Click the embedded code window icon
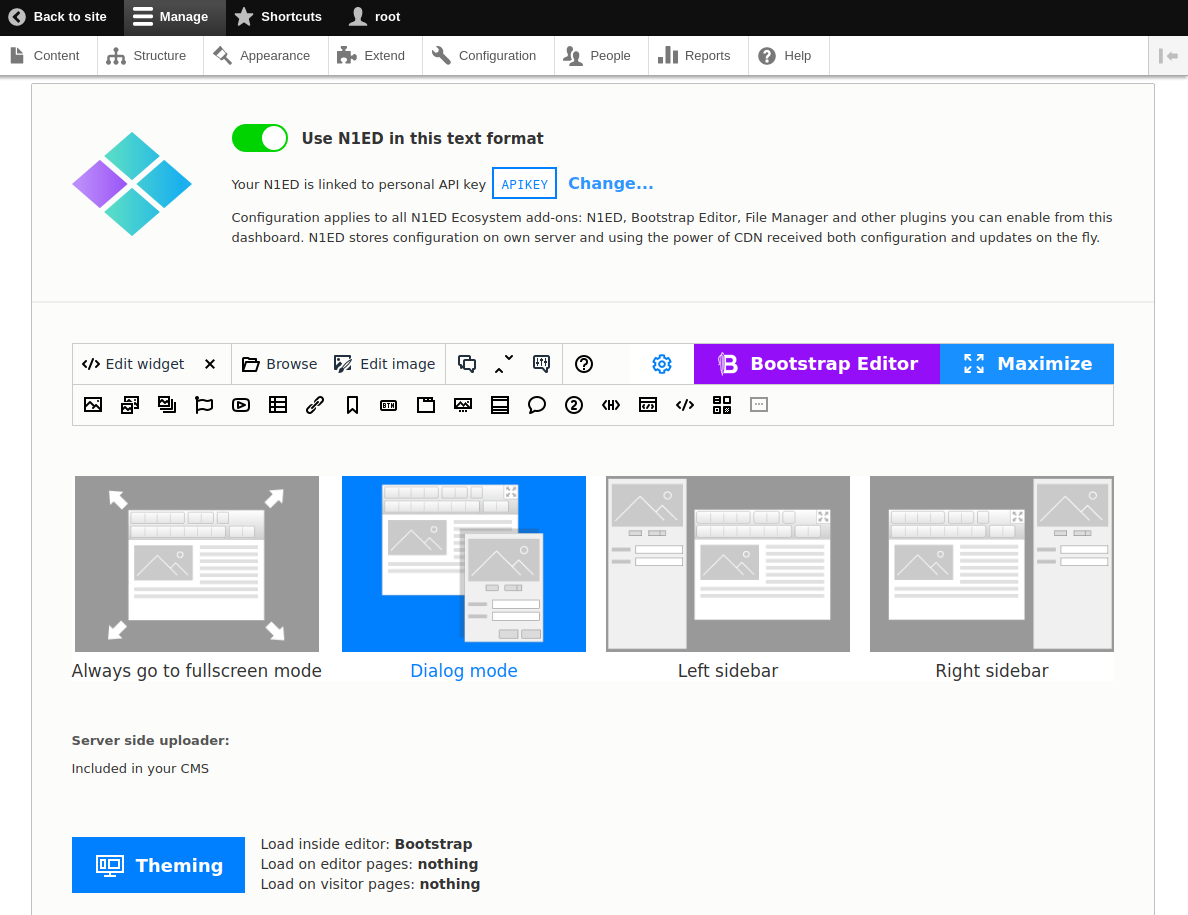Screen dimensions: 1188x915 pos(648,405)
